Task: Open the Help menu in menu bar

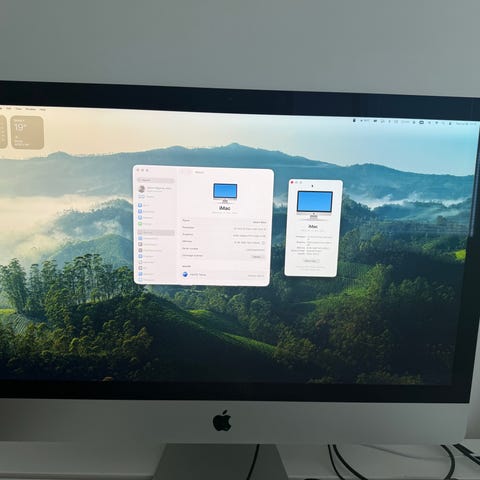Action: (x=43, y=109)
